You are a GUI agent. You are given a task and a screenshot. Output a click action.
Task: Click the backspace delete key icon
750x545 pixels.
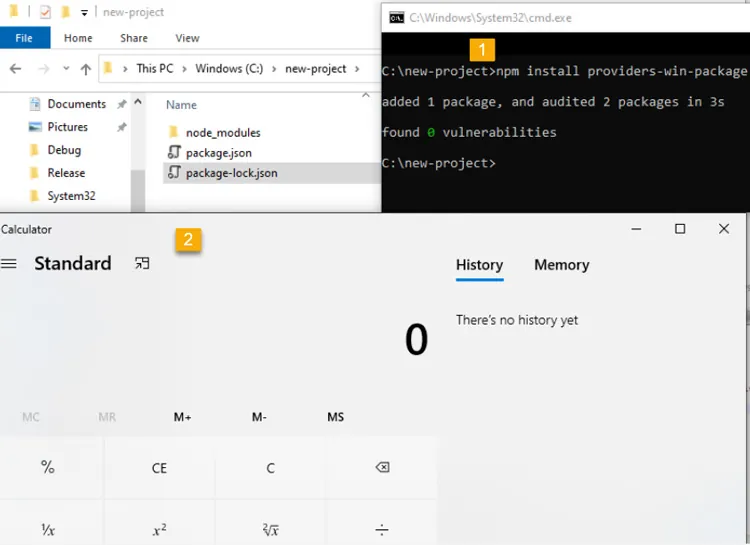[382, 467]
